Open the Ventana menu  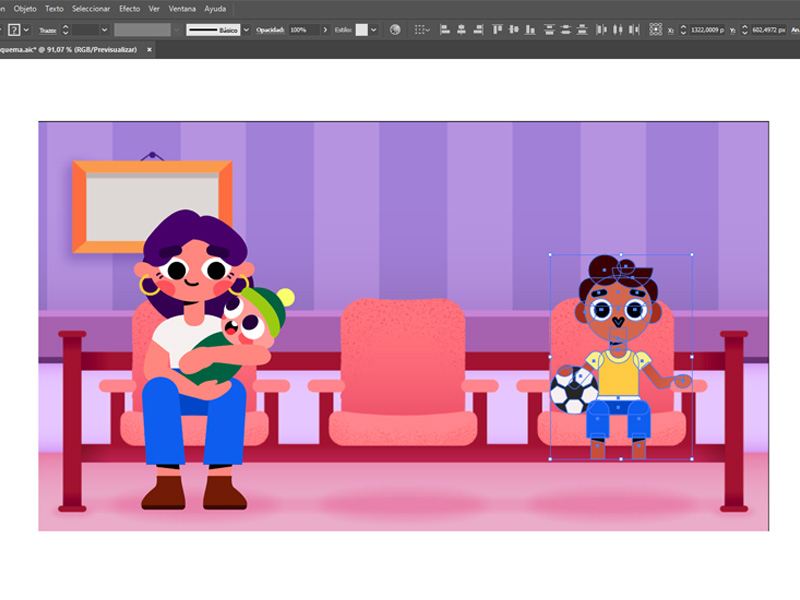pos(182,7)
